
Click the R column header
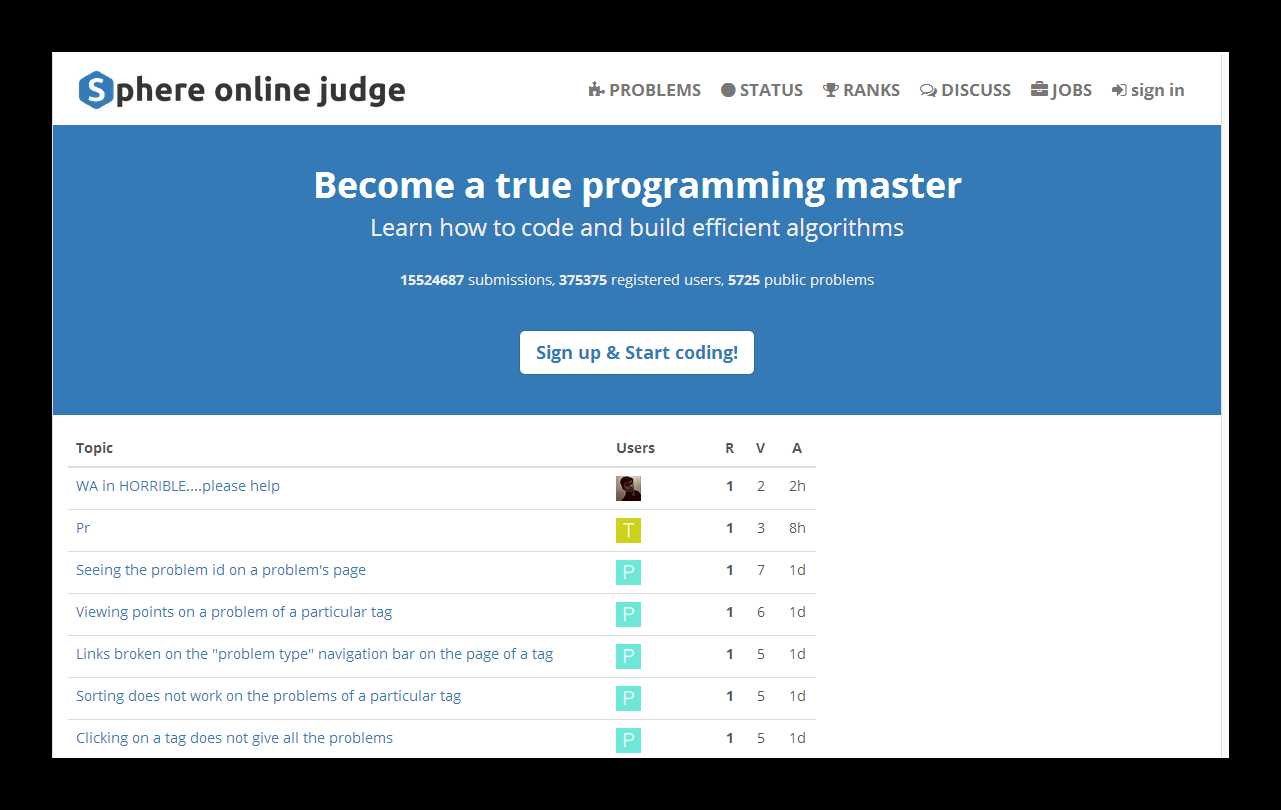729,448
